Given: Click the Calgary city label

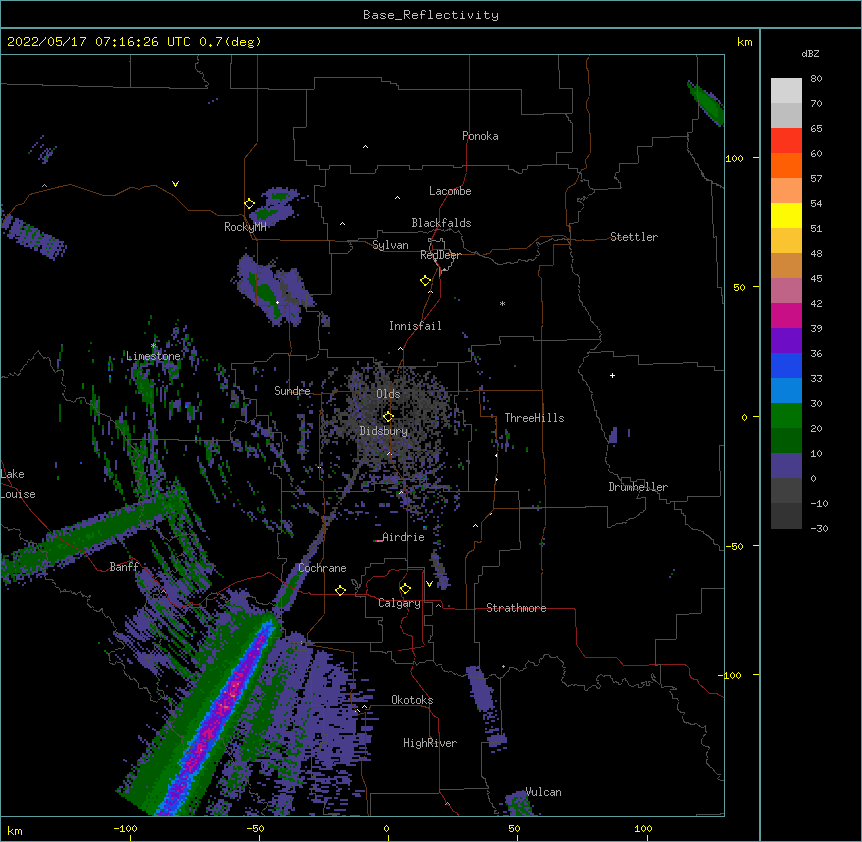Looking at the screenshot, I should (400, 603).
